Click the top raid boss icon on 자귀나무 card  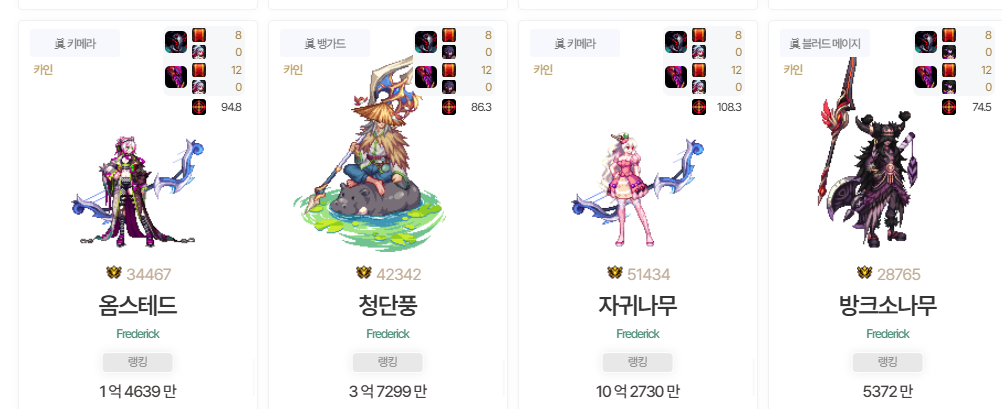point(675,42)
